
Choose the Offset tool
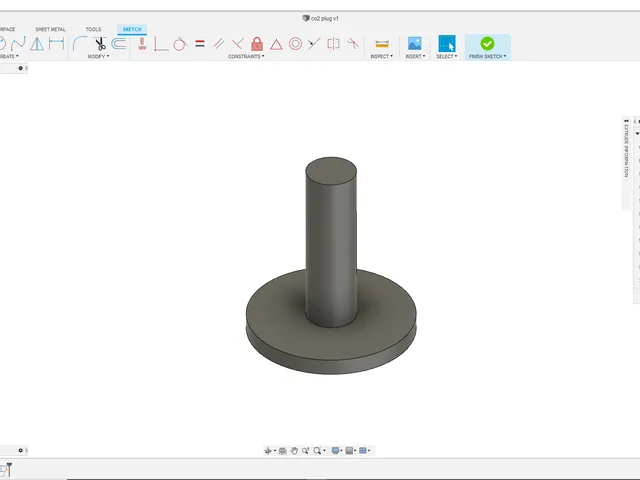pyautogui.click(x=119, y=44)
